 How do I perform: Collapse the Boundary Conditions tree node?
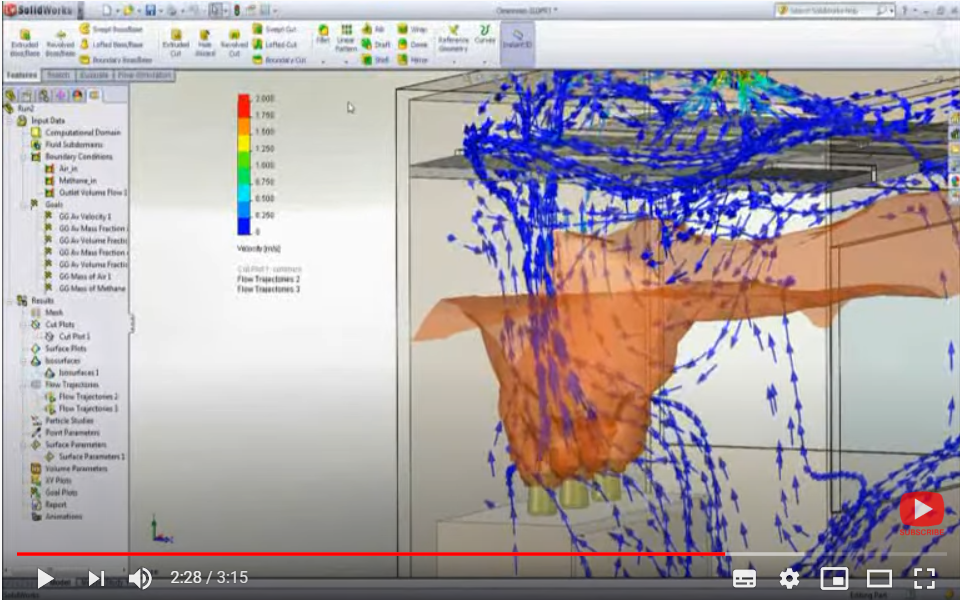24,157
